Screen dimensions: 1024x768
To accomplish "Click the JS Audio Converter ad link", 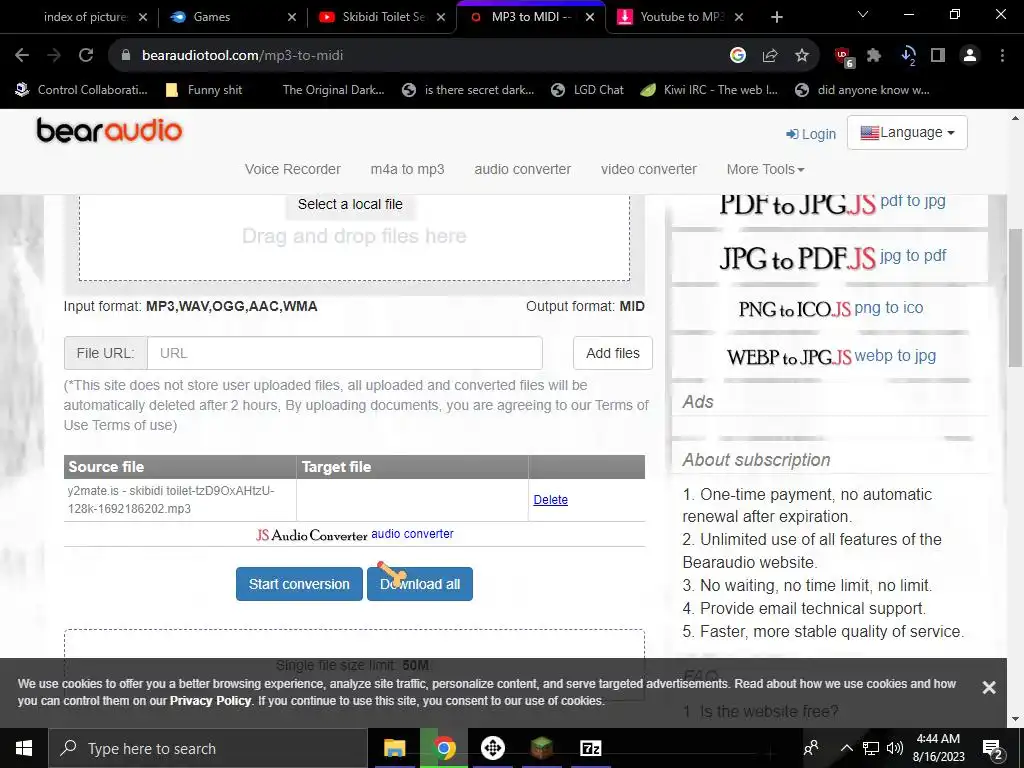I will pyautogui.click(x=355, y=534).
